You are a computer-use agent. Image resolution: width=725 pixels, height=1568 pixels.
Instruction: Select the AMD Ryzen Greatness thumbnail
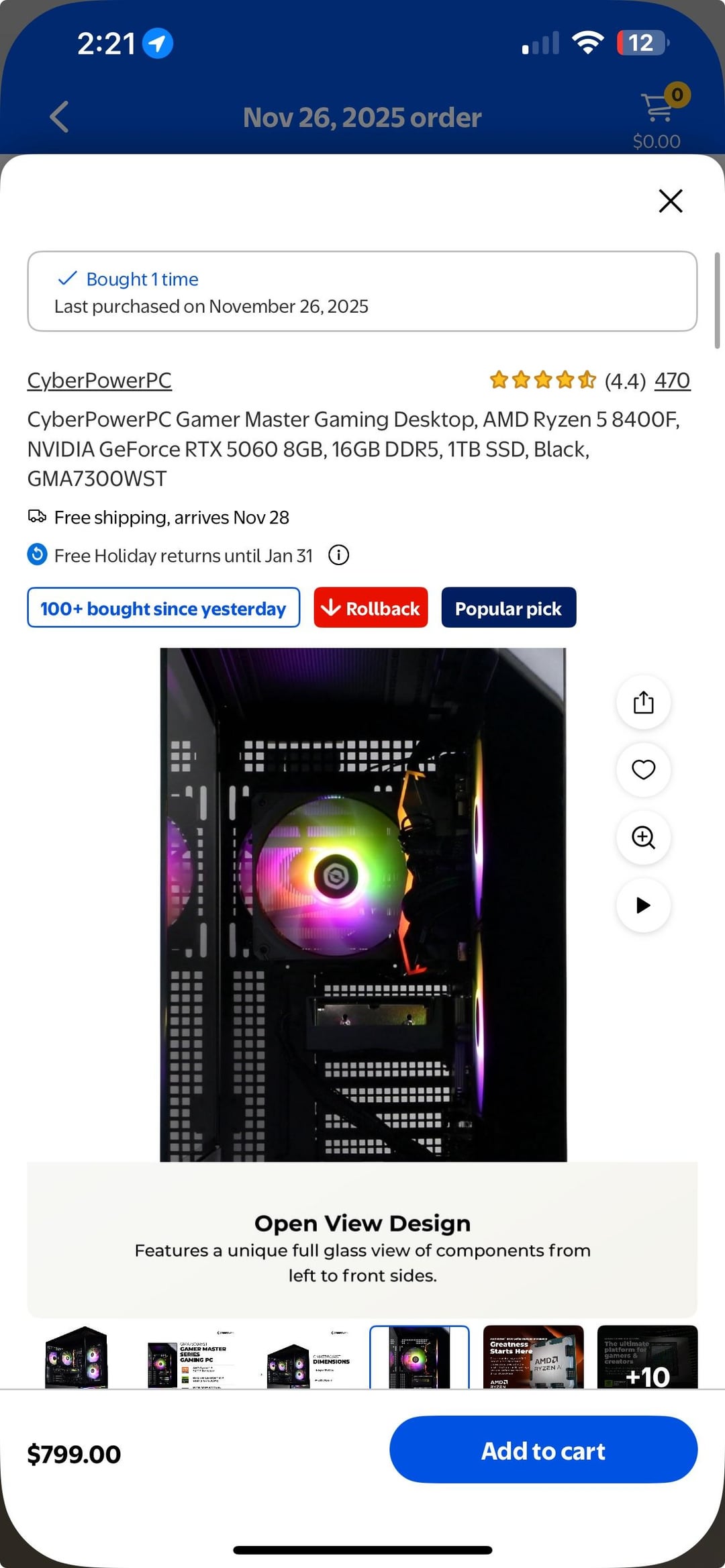534,1357
